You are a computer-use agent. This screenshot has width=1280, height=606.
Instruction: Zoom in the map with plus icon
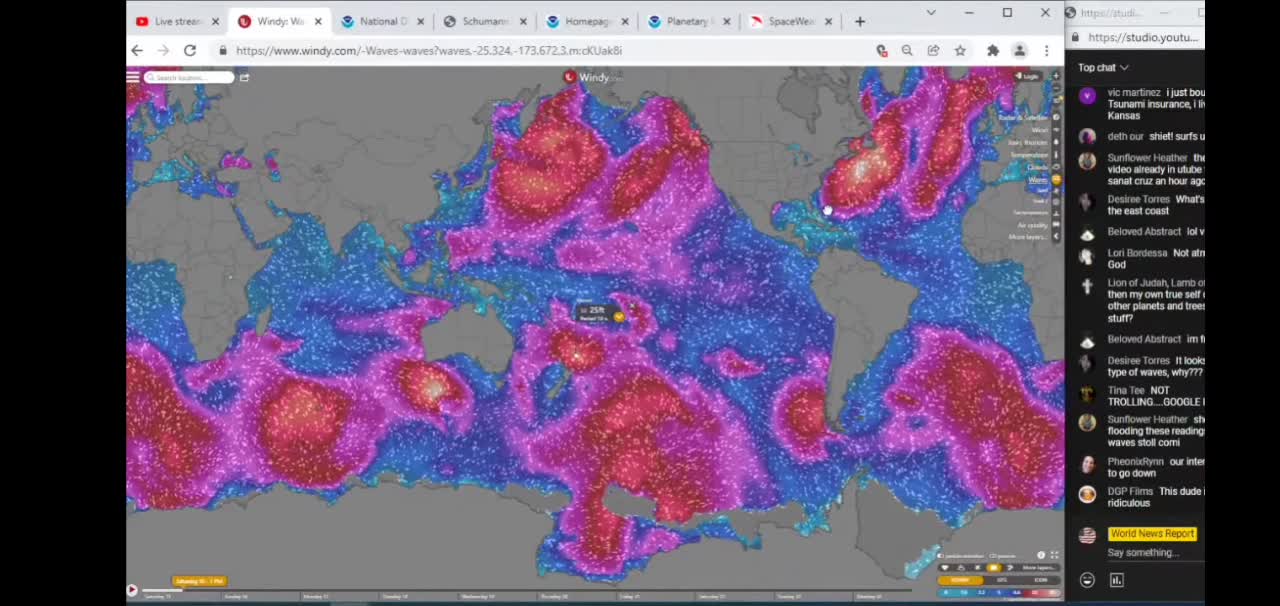tap(1056, 76)
